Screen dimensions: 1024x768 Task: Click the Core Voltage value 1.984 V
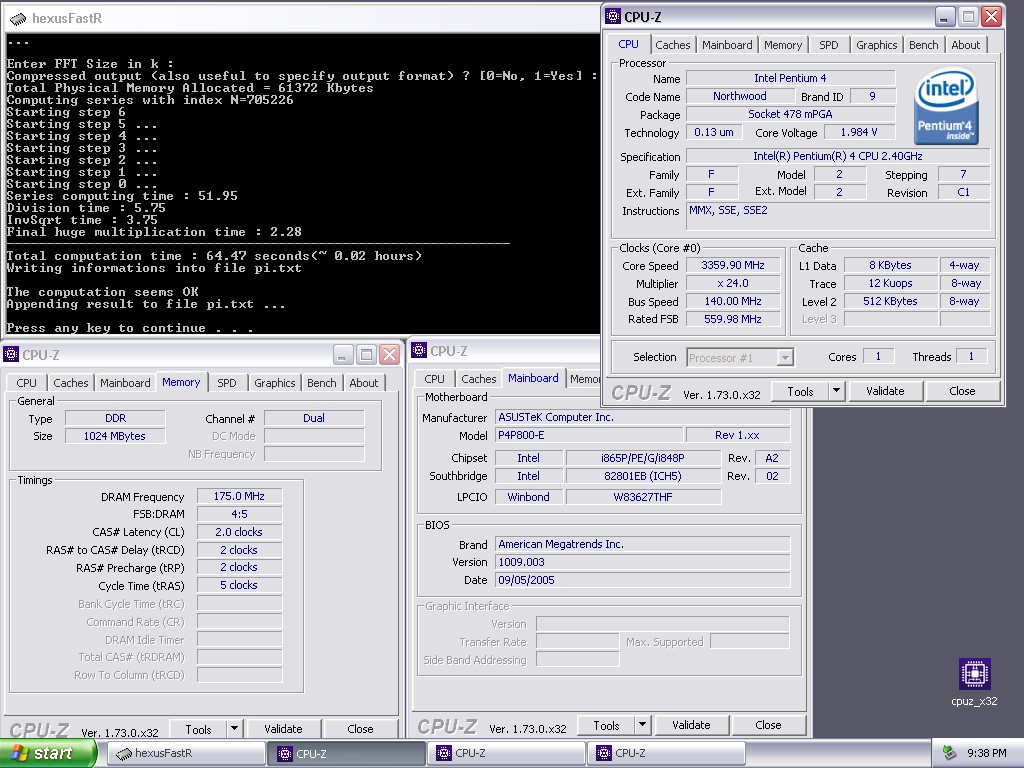point(859,132)
